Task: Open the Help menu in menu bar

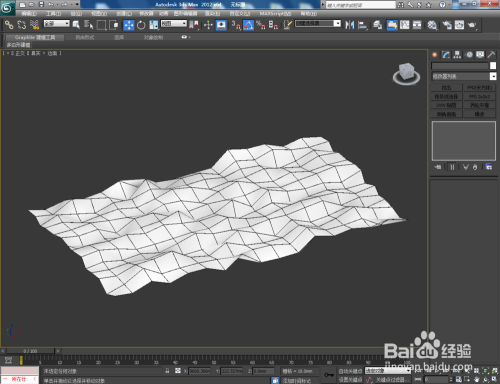Action: [x=309, y=14]
